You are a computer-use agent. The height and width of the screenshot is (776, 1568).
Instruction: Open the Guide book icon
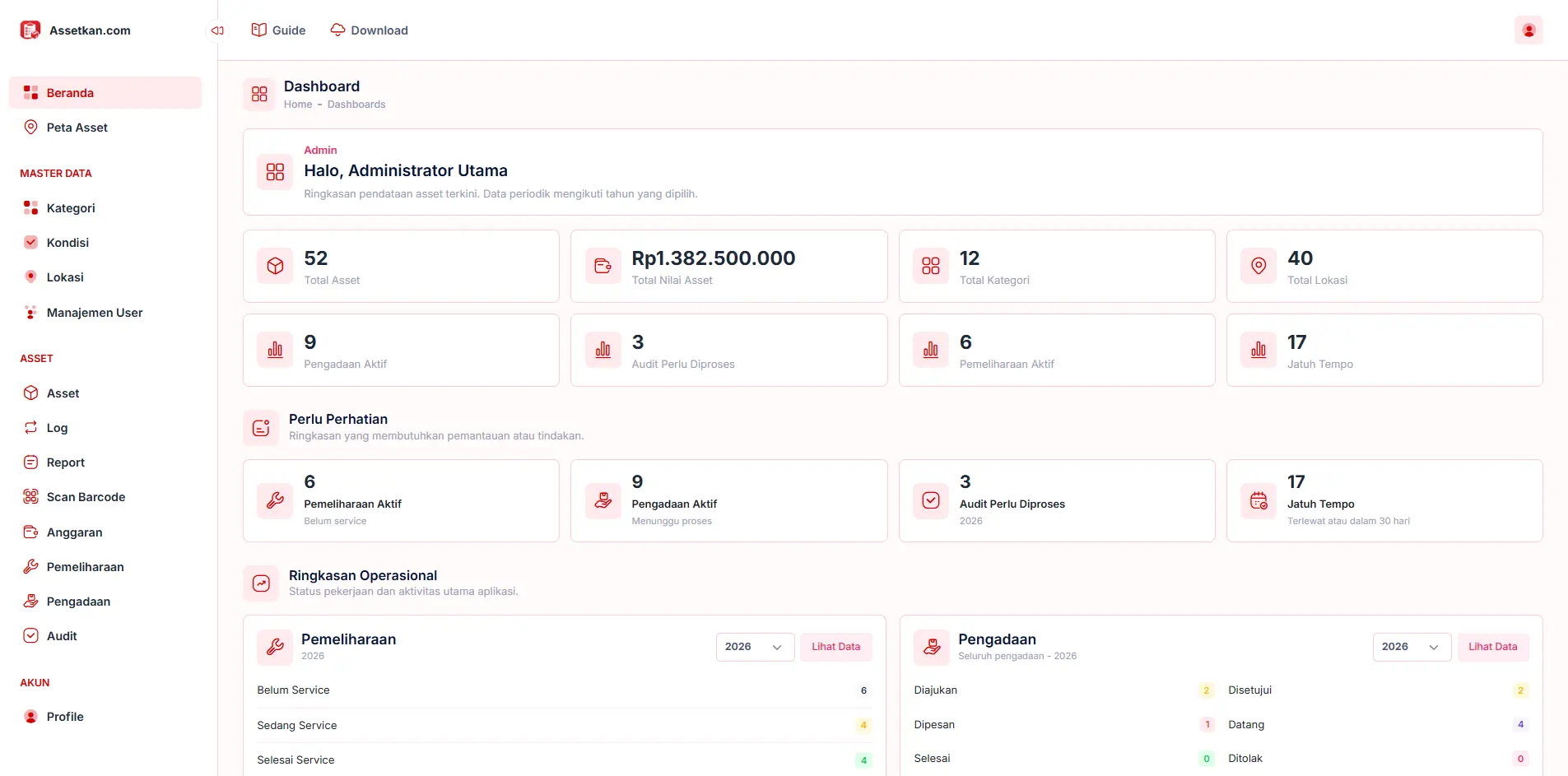258,30
